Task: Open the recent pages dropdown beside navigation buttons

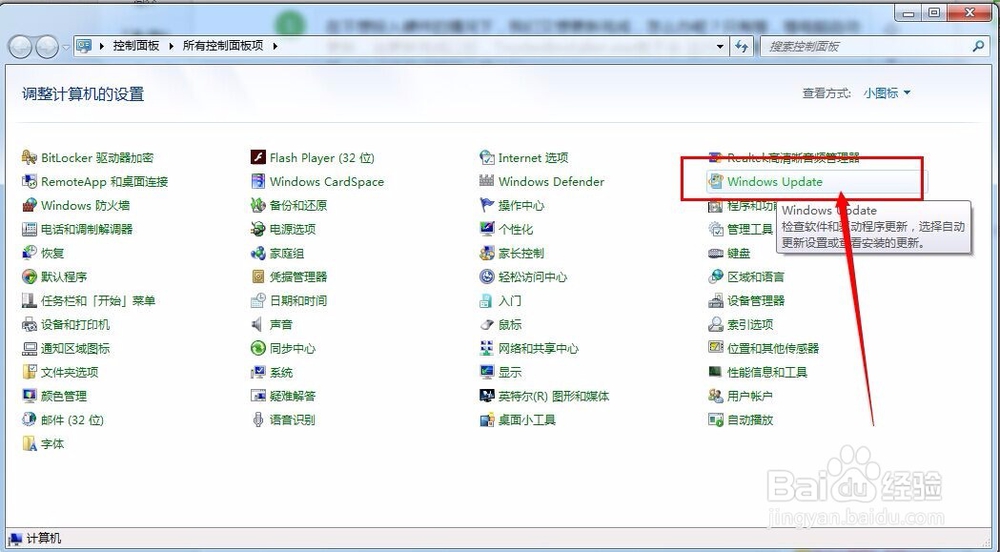Action: 66,47
